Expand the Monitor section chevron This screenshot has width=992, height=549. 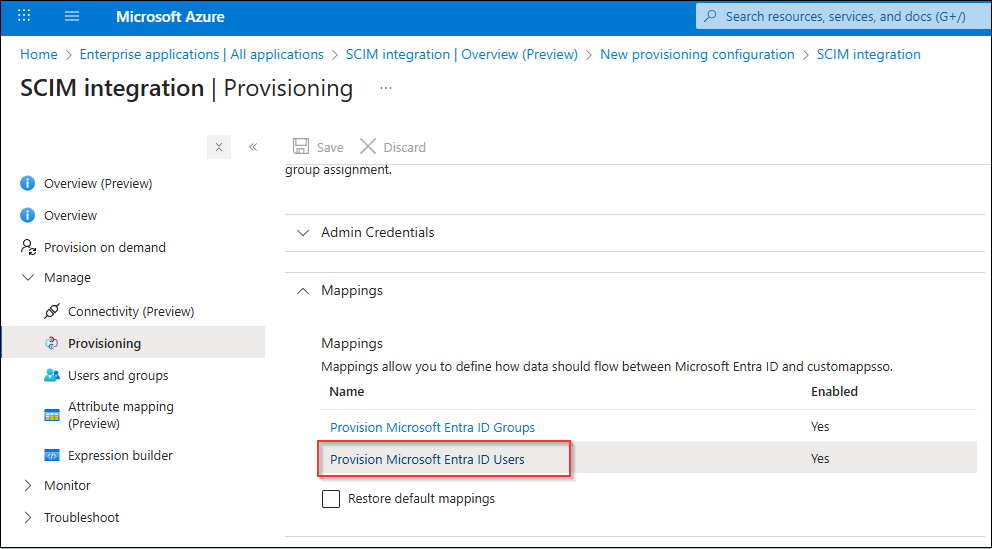(x=27, y=486)
